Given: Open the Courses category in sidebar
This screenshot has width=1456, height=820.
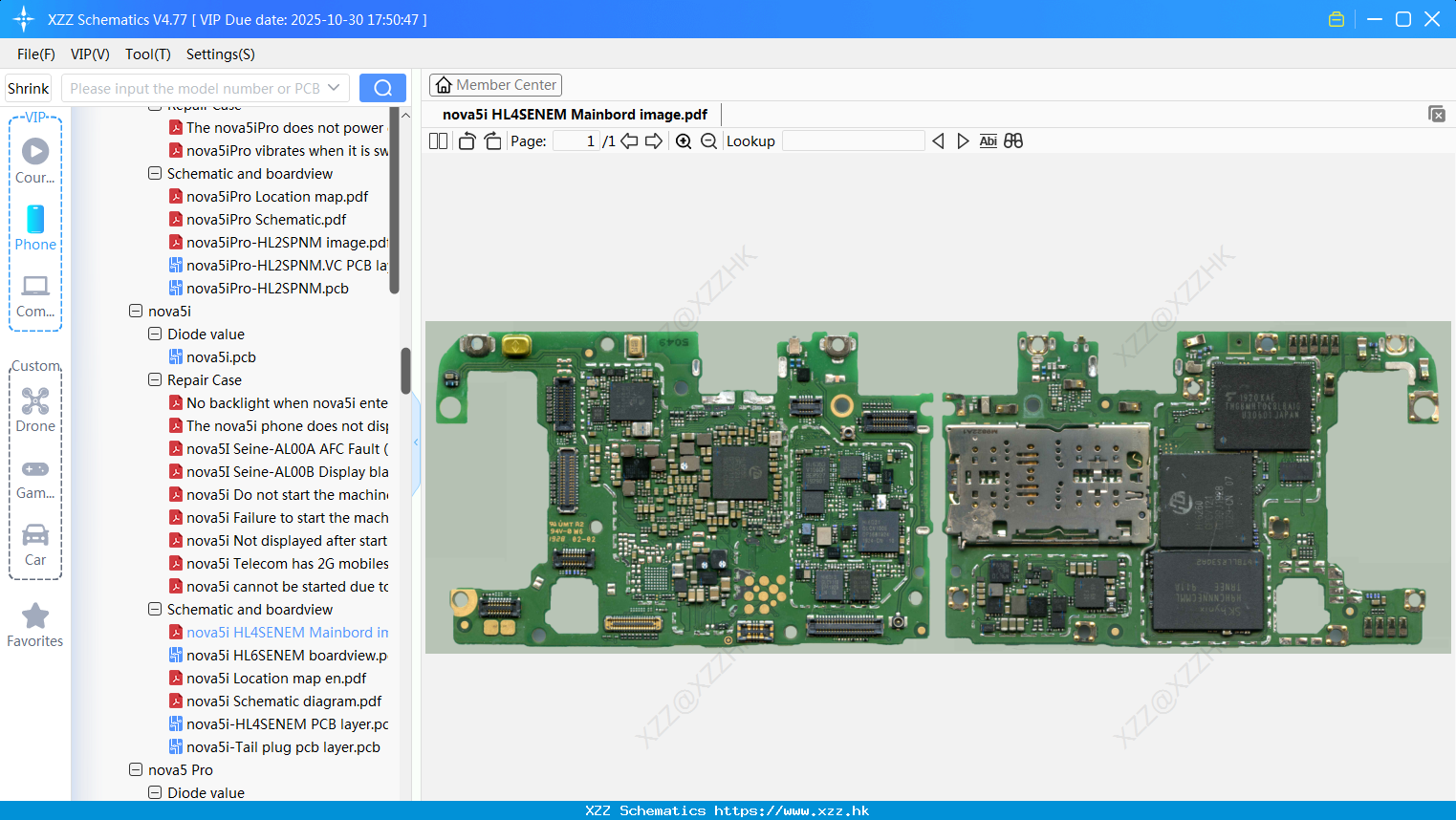Looking at the screenshot, I should click(35, 161).
